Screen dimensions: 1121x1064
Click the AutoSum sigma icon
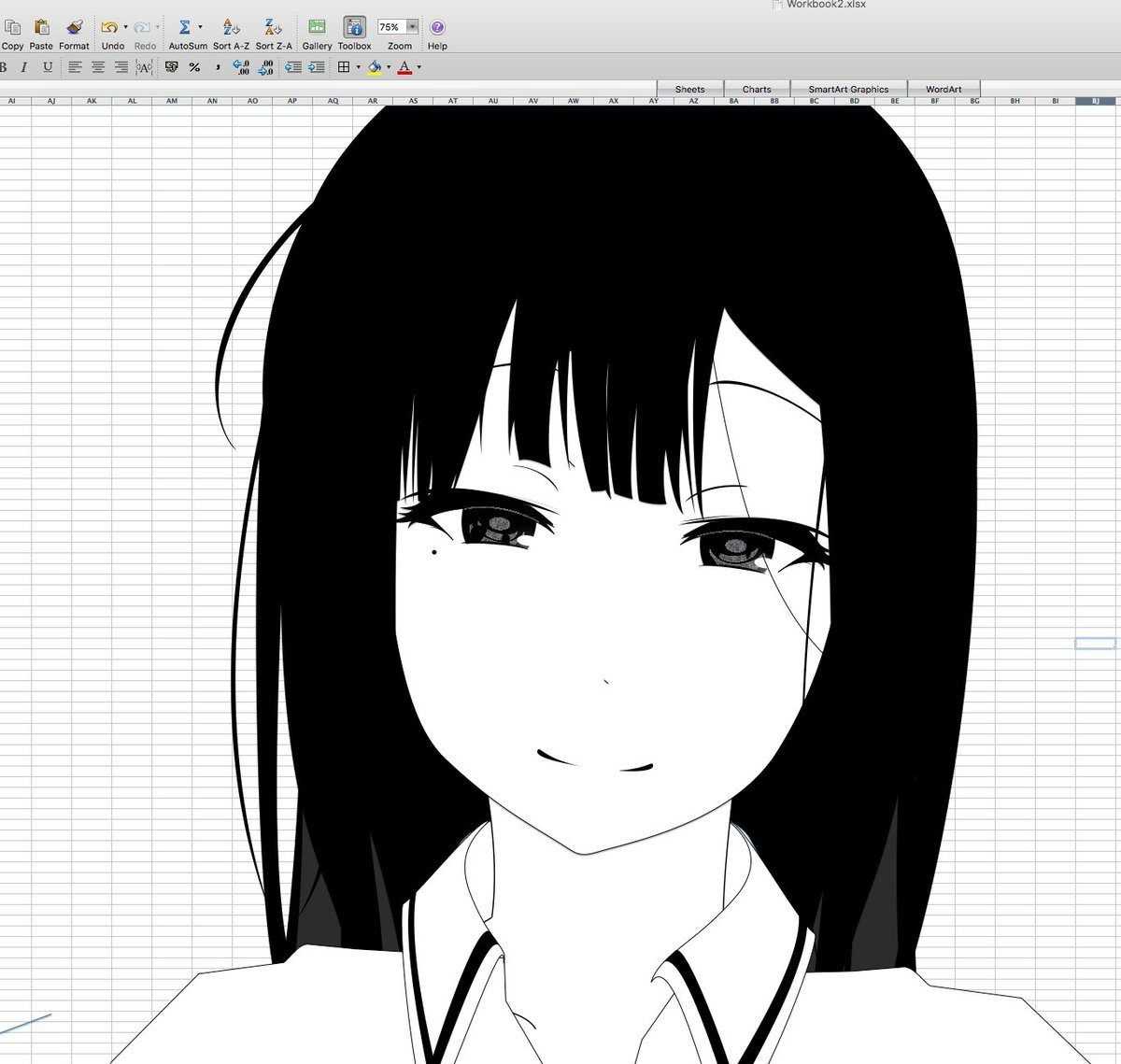point(185,27)
